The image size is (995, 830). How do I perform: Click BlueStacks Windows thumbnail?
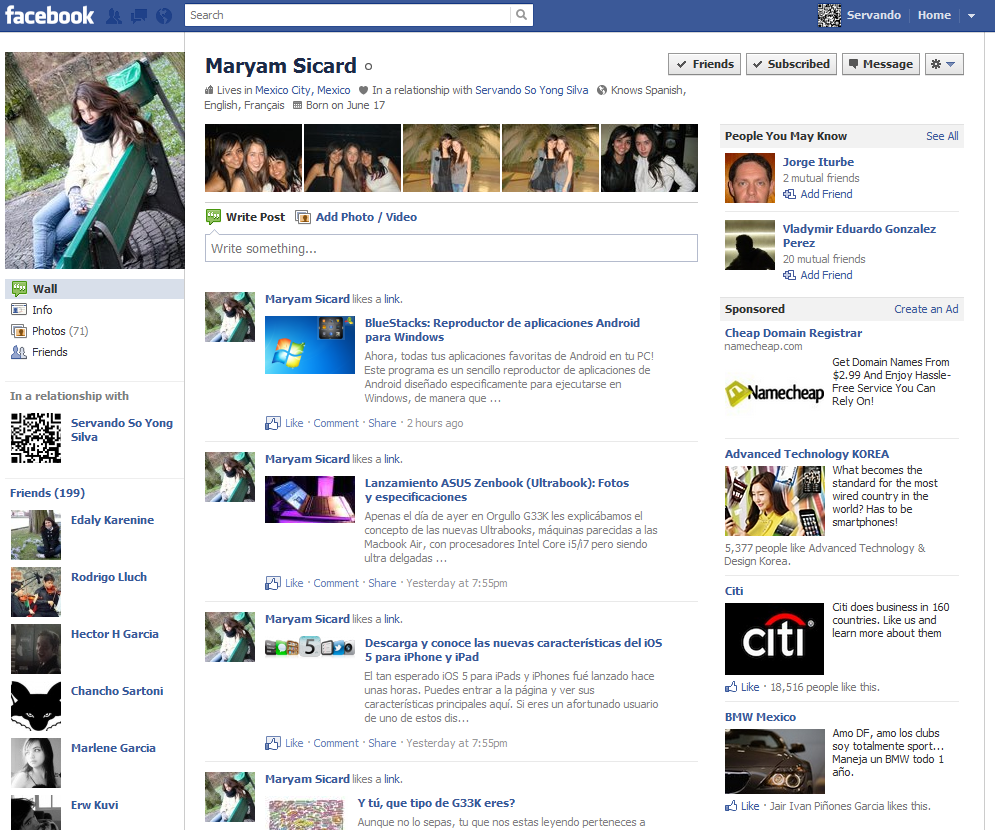(310, 345)
